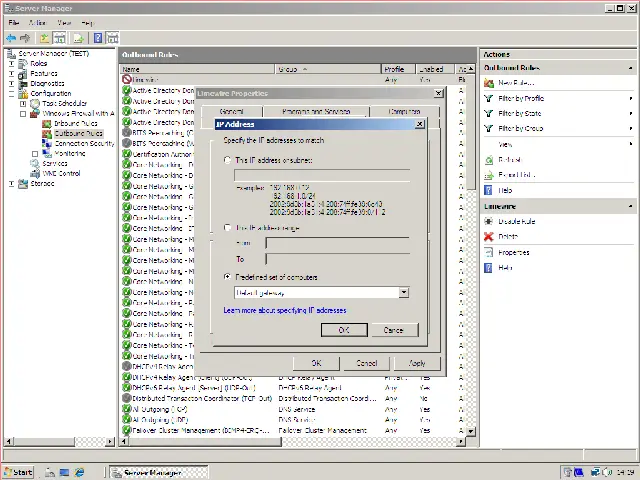Toggle the Show/Hide Console Tree toolbar icon

(60, 38)
